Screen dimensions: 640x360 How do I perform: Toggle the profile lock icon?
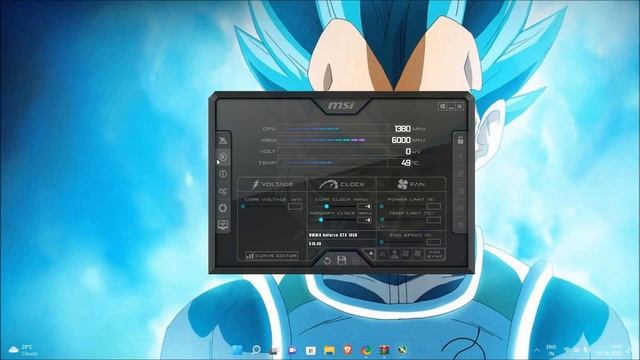pos(460,140)
